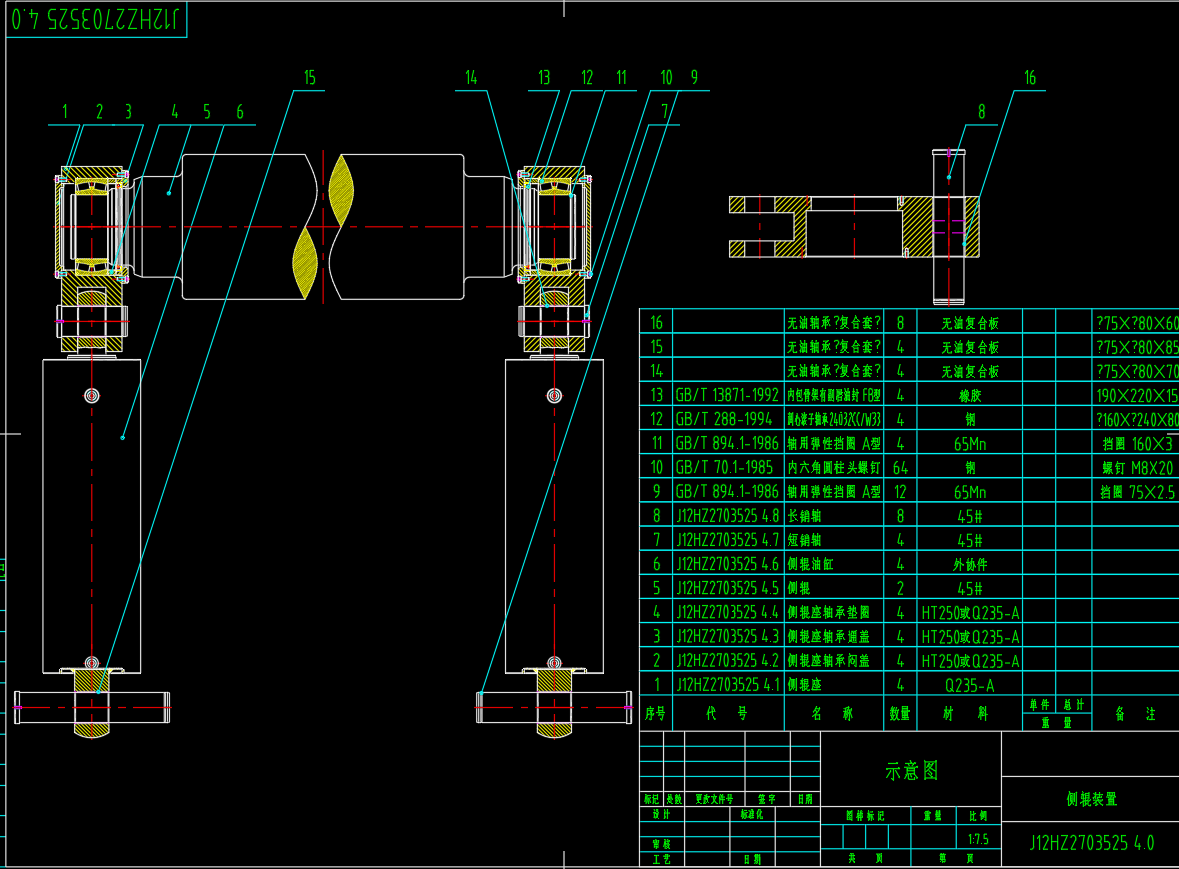
Task: Select quantity 64 in parts list
Action: point(900,467)
